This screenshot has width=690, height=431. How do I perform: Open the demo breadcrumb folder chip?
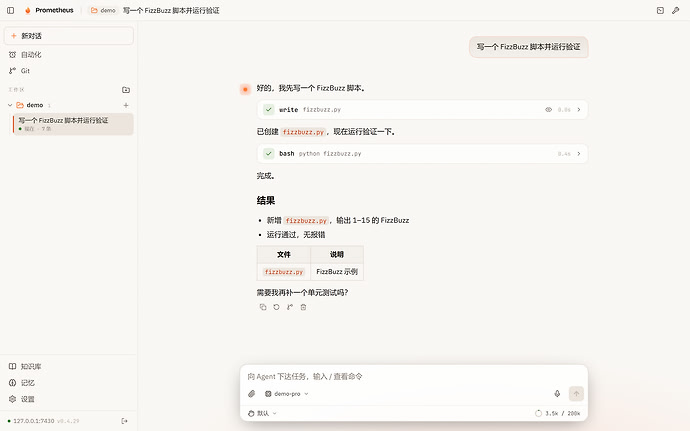pos(103,10)
